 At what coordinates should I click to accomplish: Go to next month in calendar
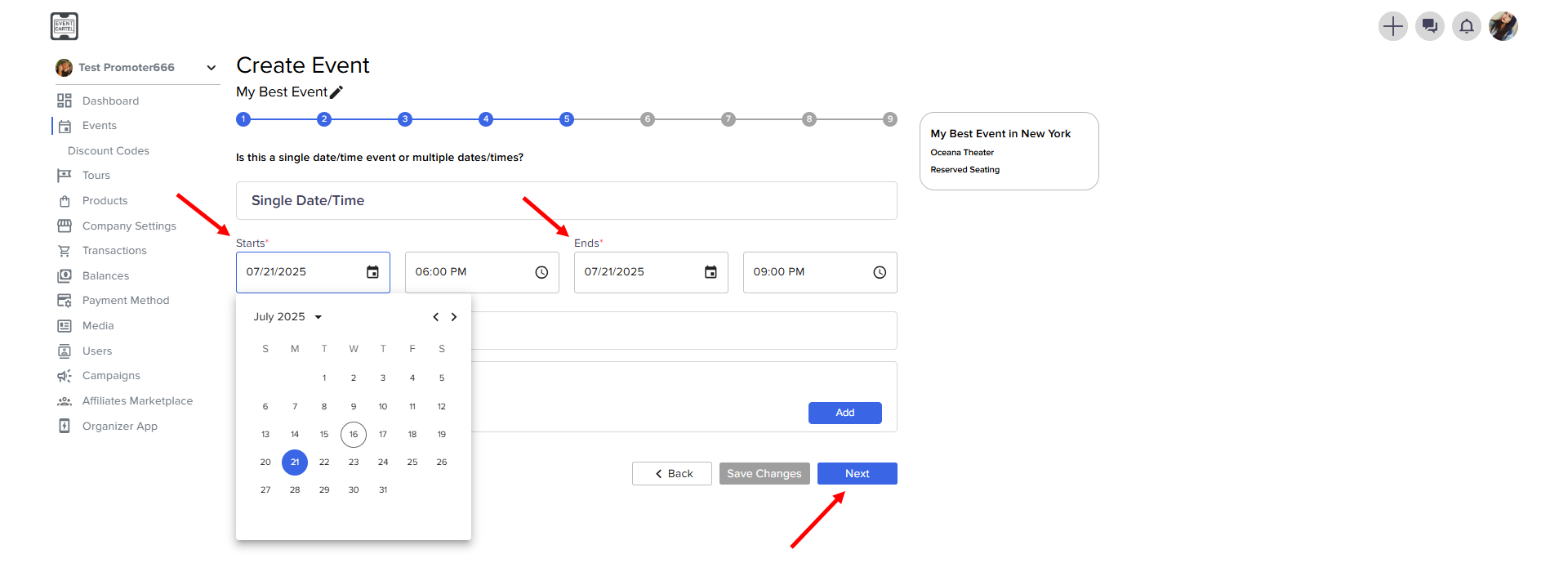click(454, 317)
